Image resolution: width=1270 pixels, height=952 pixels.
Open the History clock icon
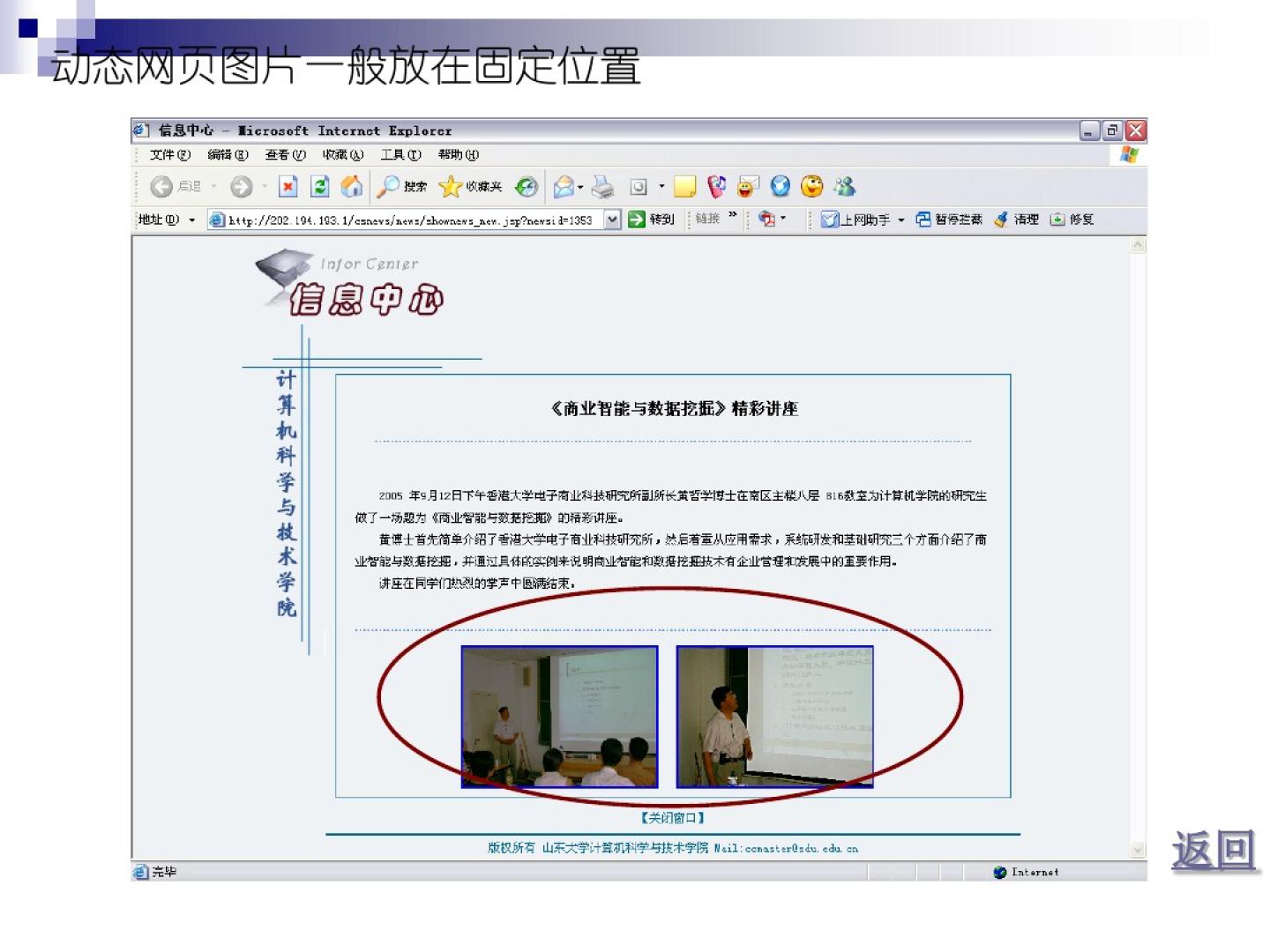(527, 187)
